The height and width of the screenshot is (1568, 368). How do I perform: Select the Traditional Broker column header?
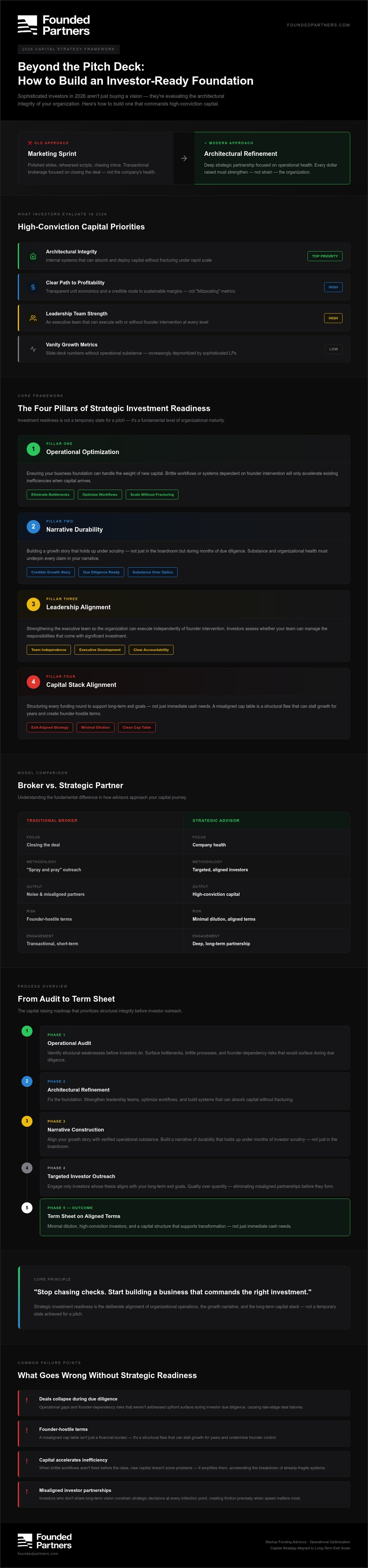coord(52,820)
